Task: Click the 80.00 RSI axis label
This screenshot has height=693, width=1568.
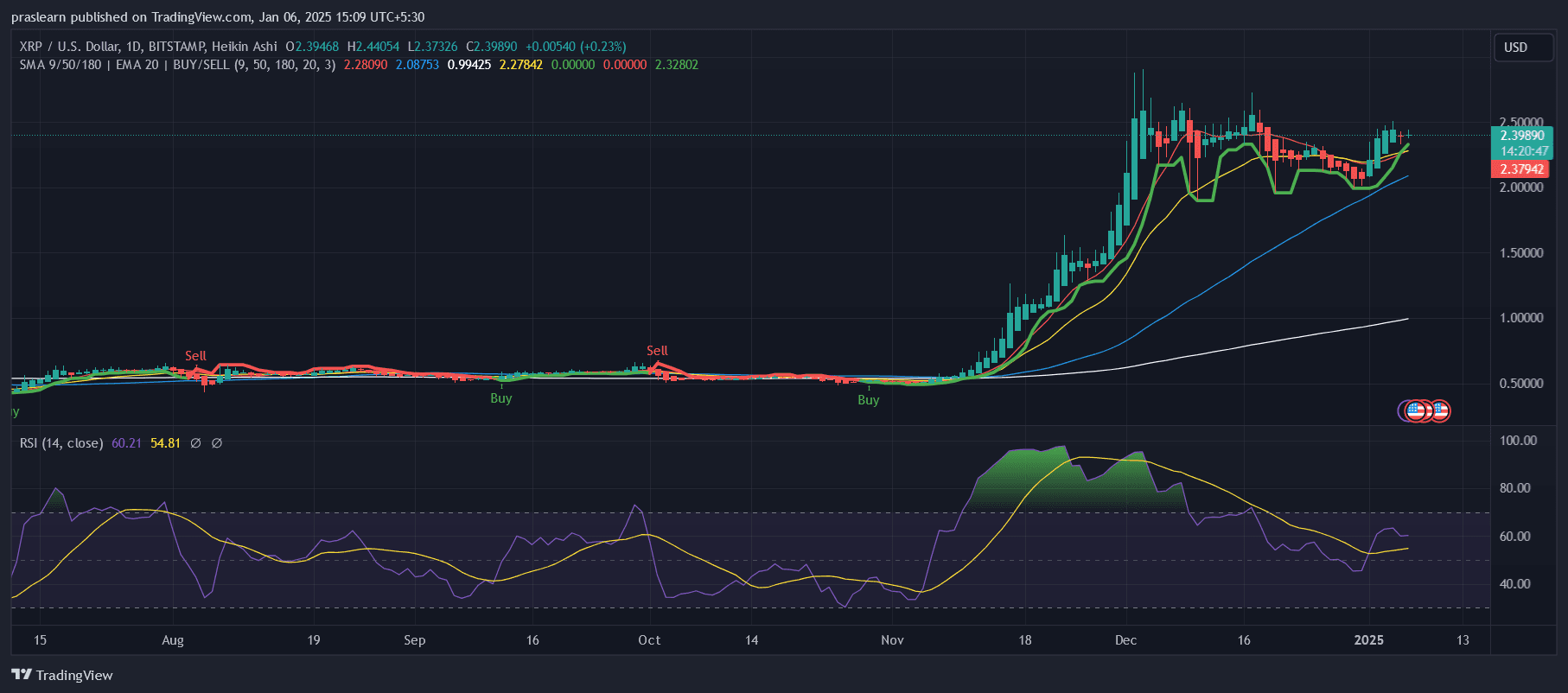Action: pyautogui.click(x=1515, y=488)
